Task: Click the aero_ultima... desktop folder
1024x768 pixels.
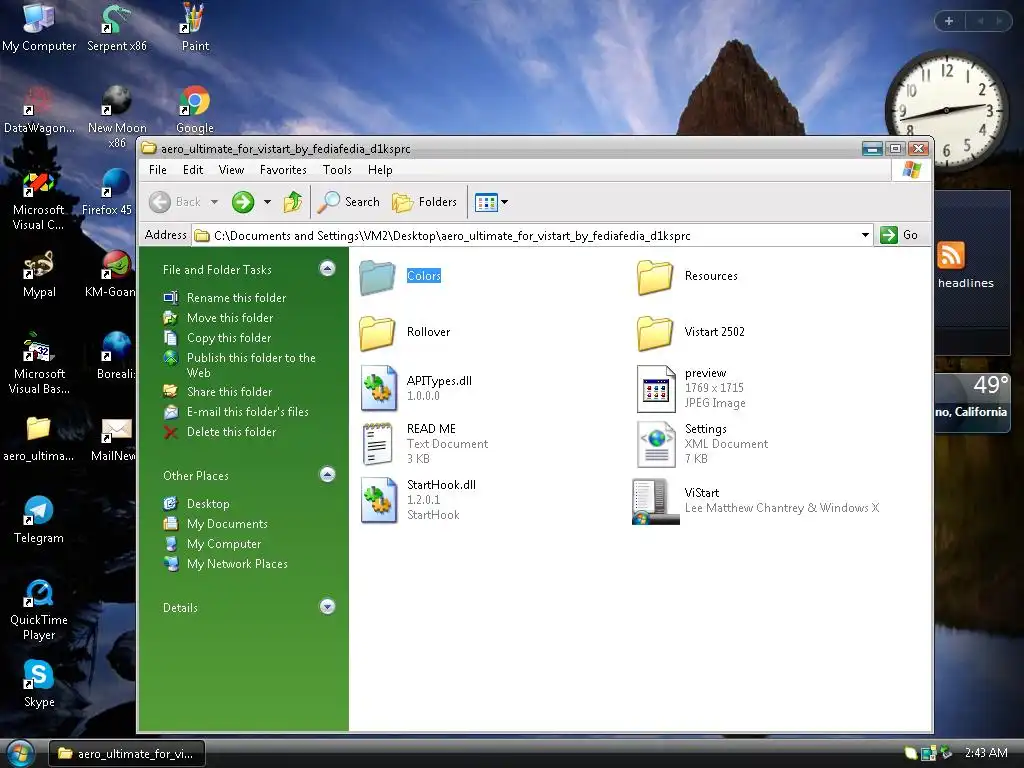Action: [39, 438]
